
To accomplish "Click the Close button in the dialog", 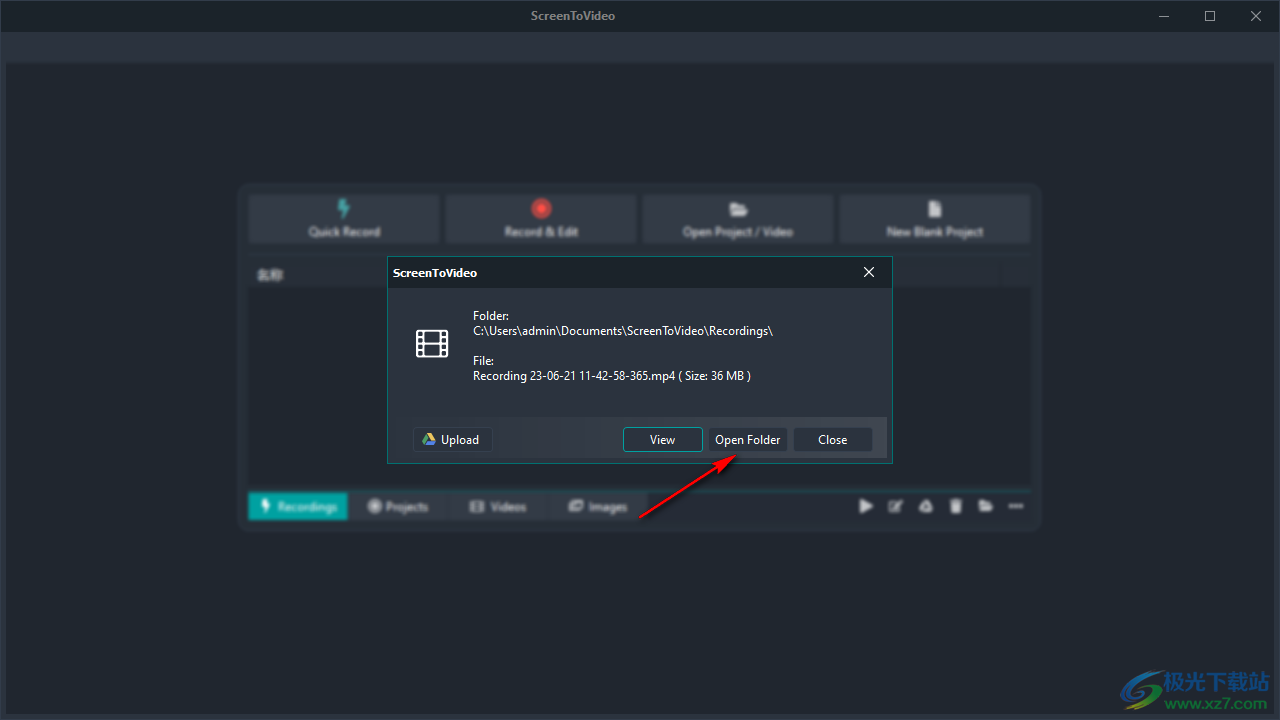I will click(832, 440).
